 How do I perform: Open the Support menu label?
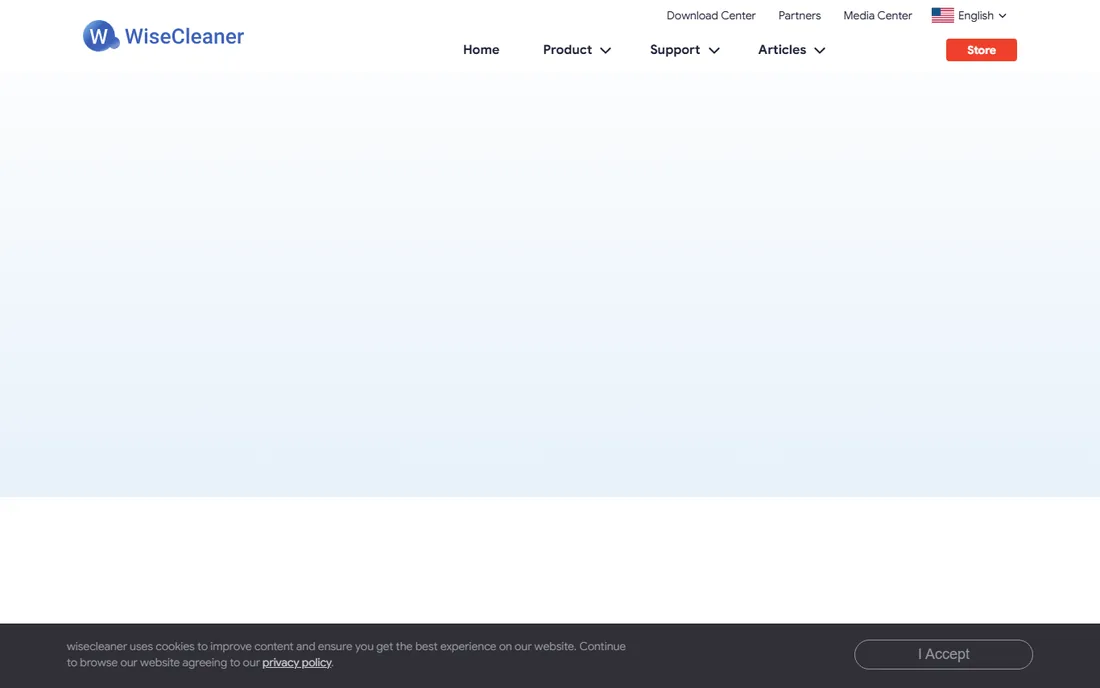pyautogui.click(x=675, y=50)
